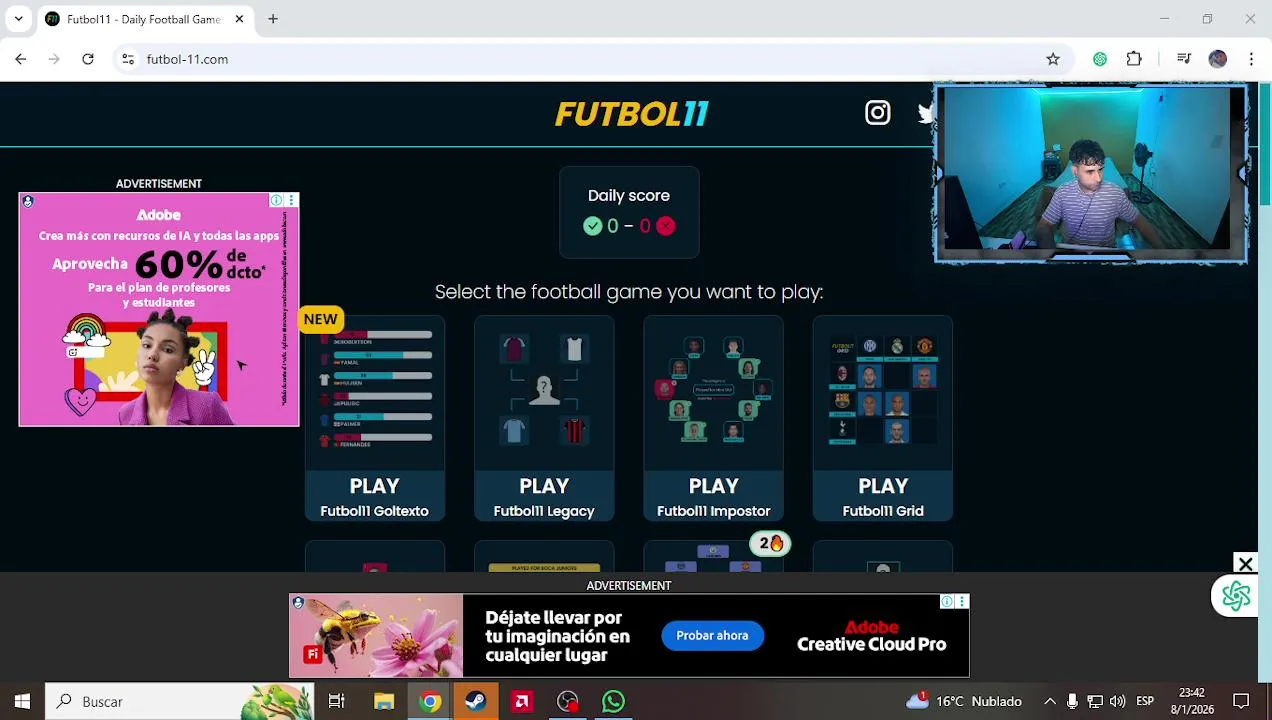Open the Chrome three-dot menu

tap(1251, 59)
